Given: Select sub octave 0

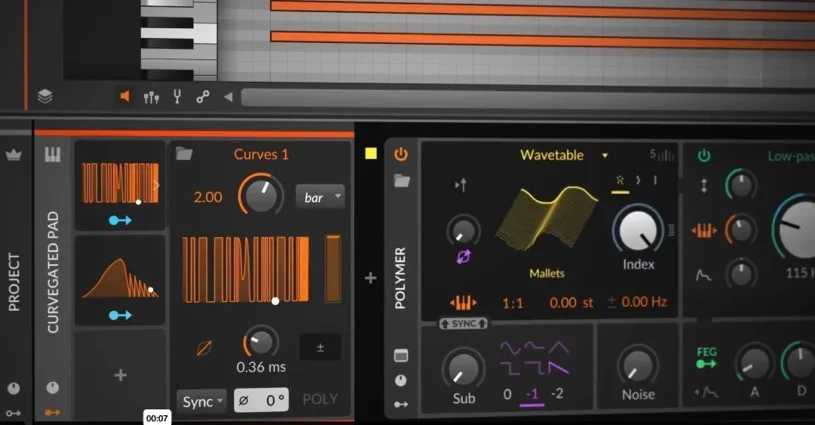Looking at the screenshot, I should click(x=507, y=394).
